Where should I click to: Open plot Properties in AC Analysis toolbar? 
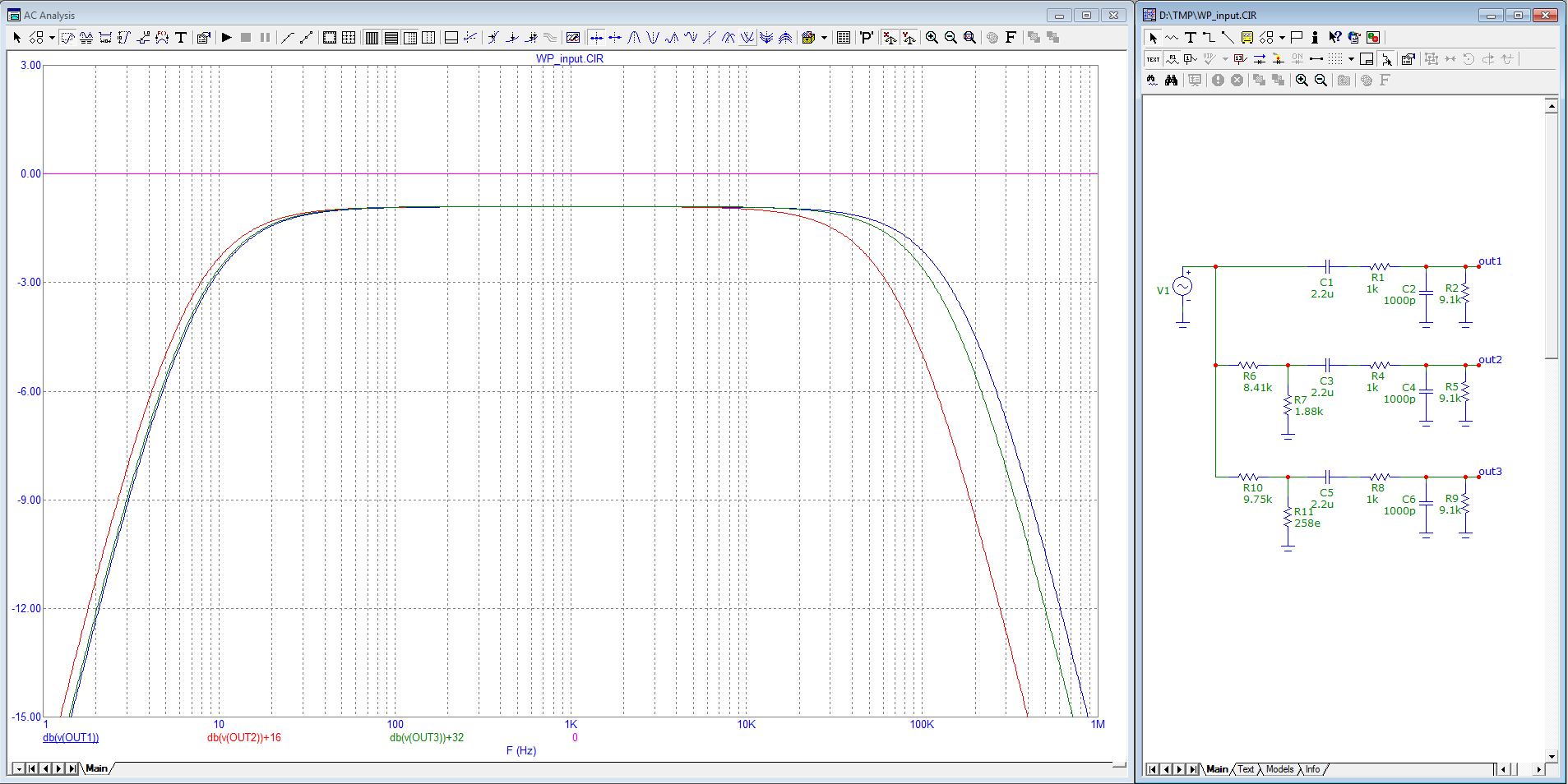pos(204,37)
